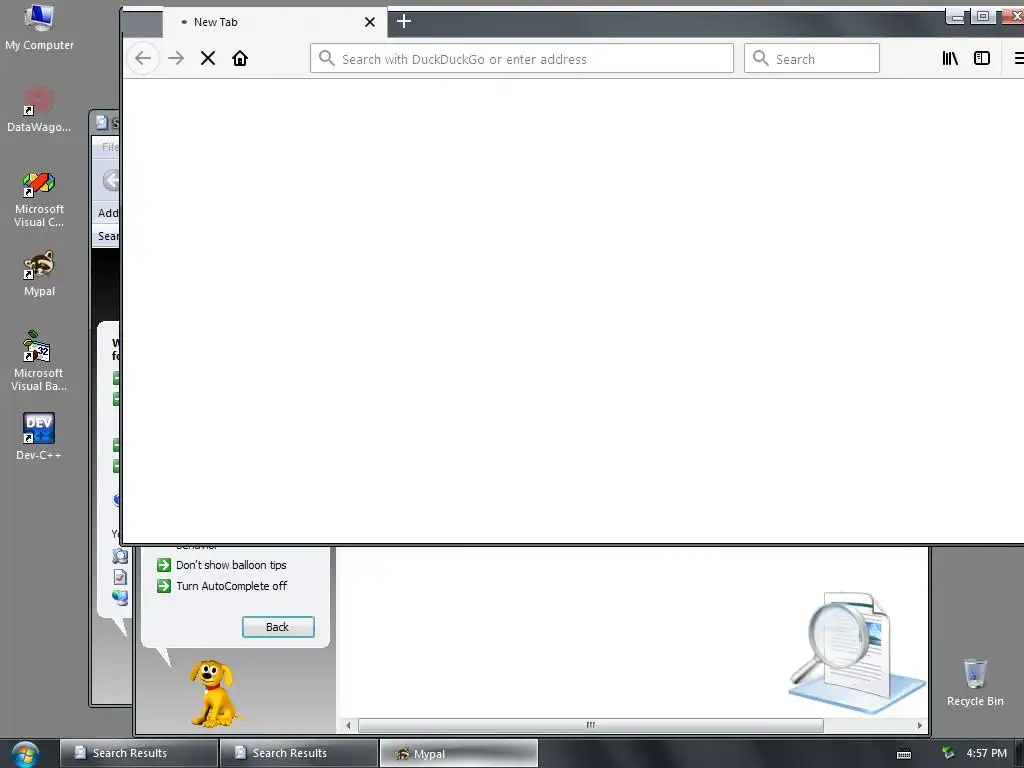The image size is (1024, 768).
Task: Click the 4:57 PM clock
Action: coord(986,753)
